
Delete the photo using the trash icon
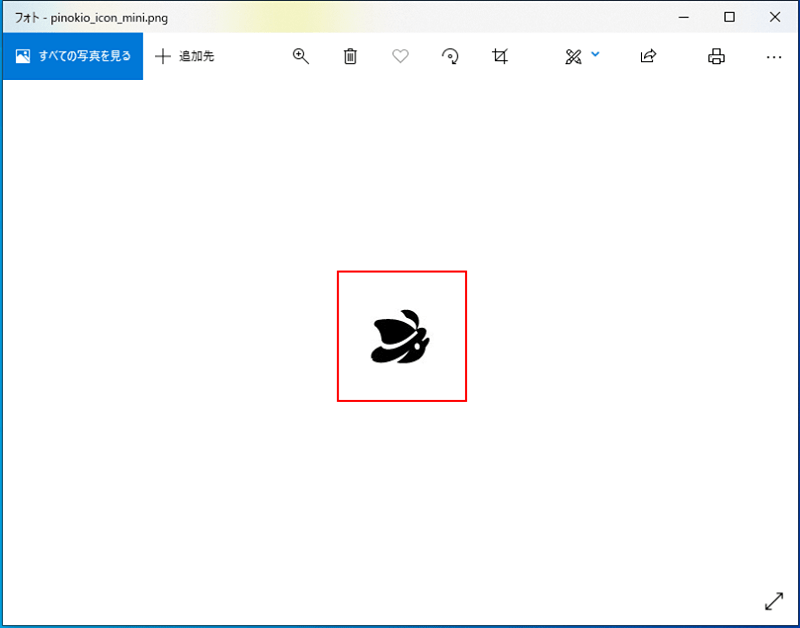[x=350, y=56]
